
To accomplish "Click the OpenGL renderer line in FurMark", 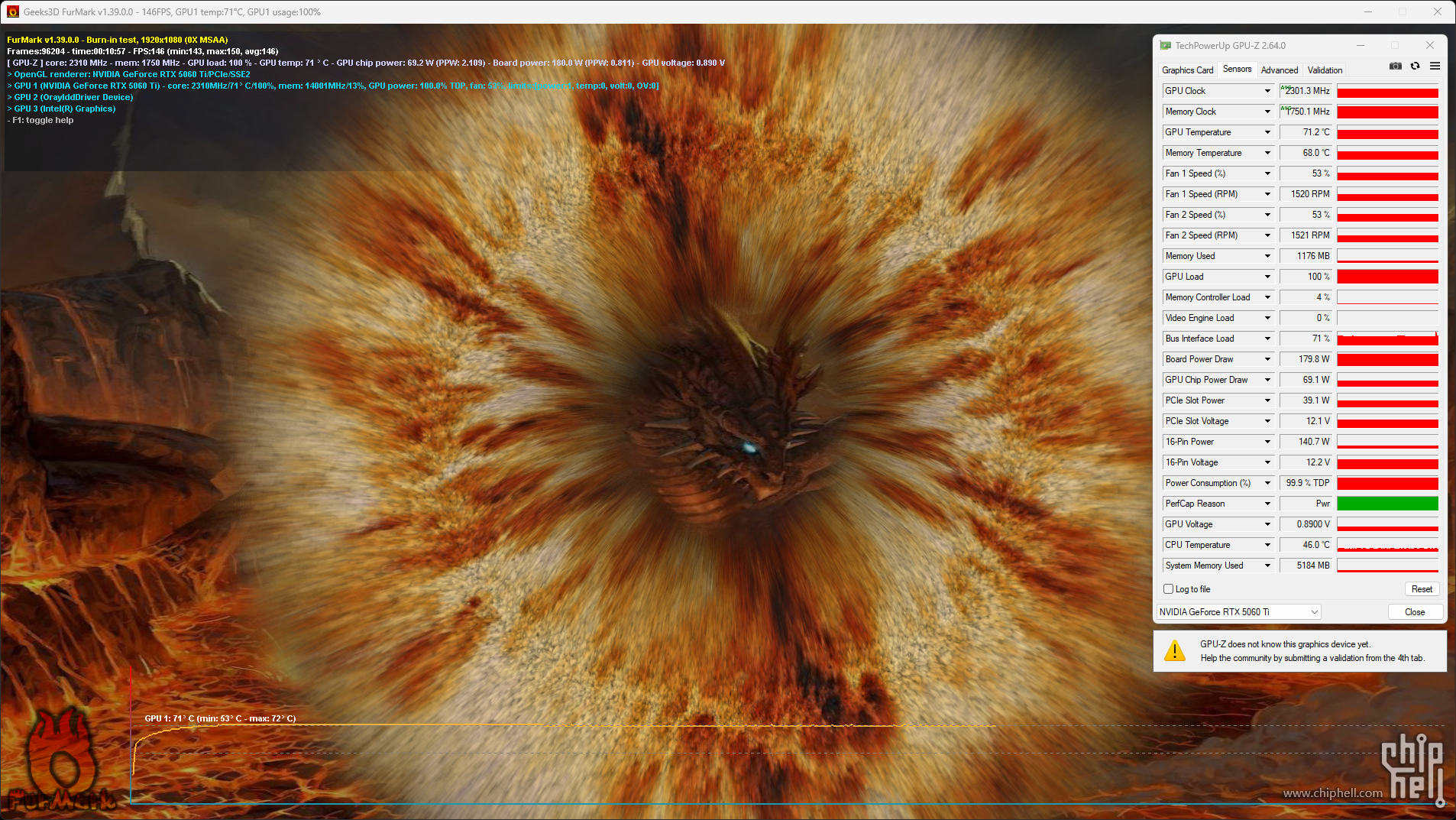I will [x=129, y=74].
